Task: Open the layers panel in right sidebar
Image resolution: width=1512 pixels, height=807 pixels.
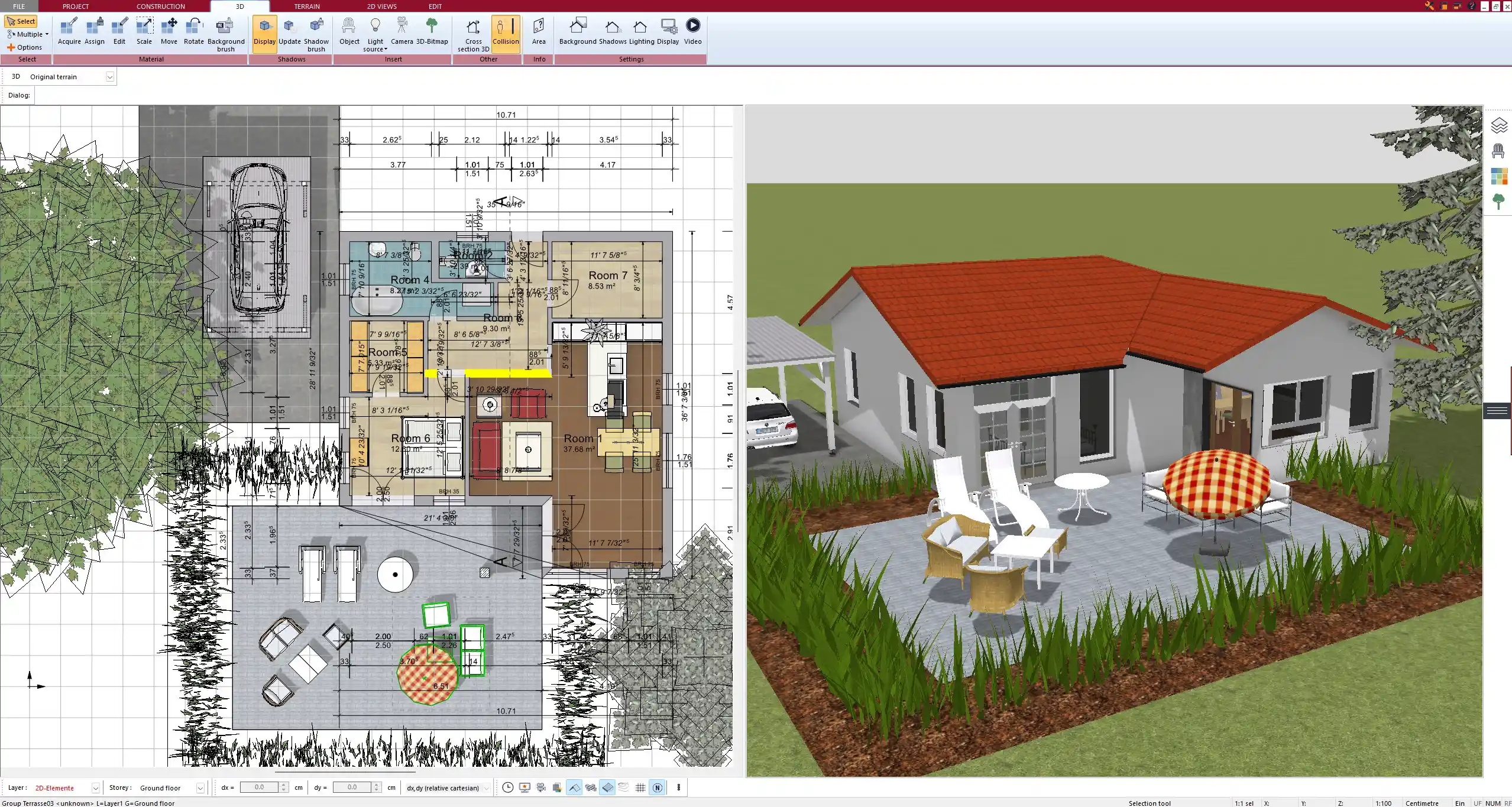Action: 1499,126
